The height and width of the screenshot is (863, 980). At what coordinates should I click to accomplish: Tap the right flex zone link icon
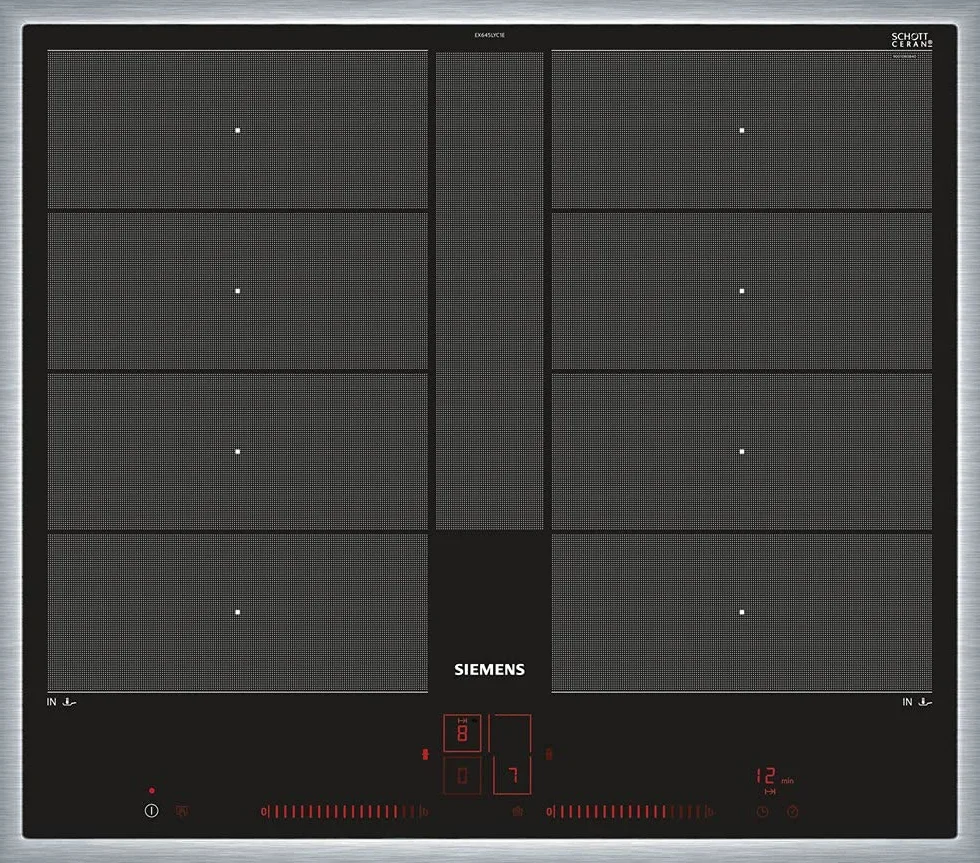549,754
